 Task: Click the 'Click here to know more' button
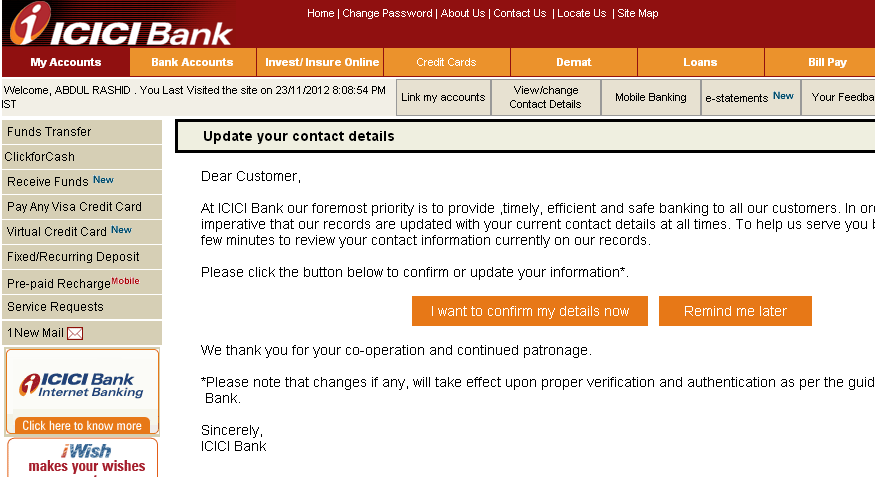tap(82, 426)
